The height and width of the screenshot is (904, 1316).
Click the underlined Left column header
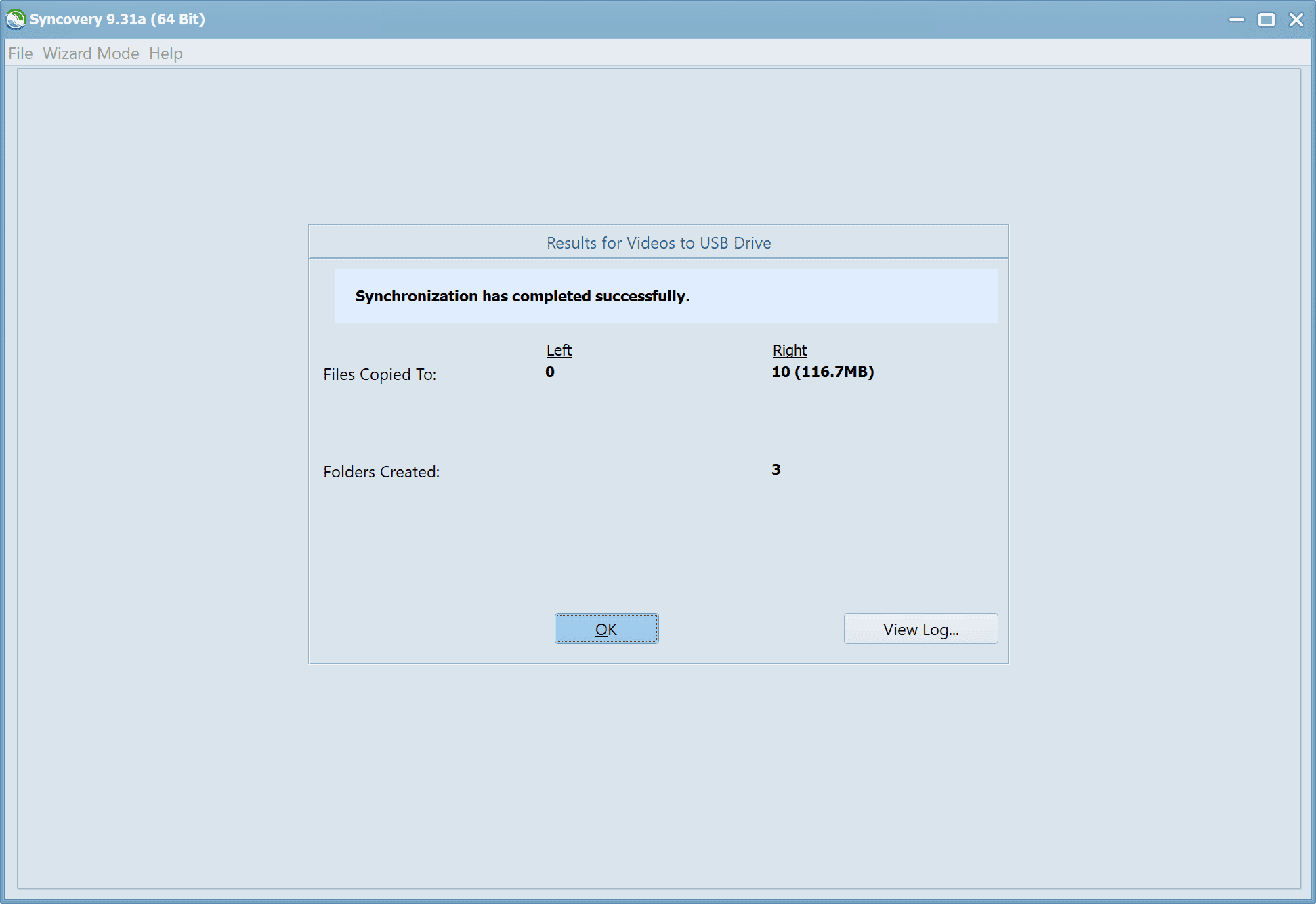click(558, 350)
